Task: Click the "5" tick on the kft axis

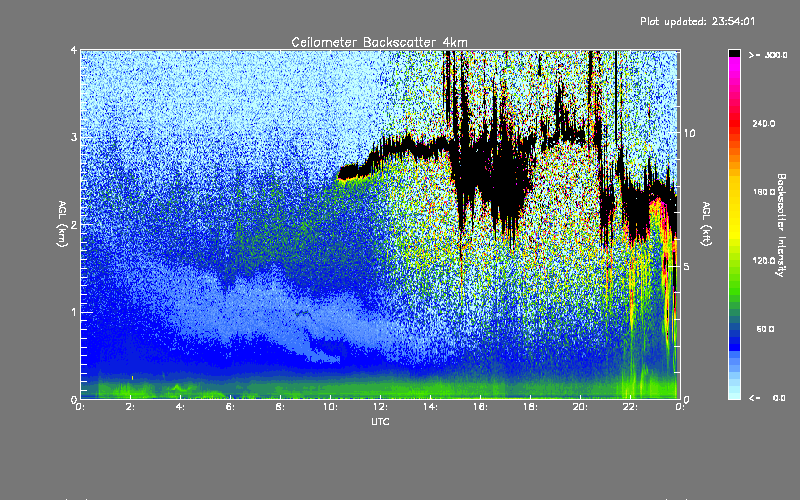Action: 687,267
